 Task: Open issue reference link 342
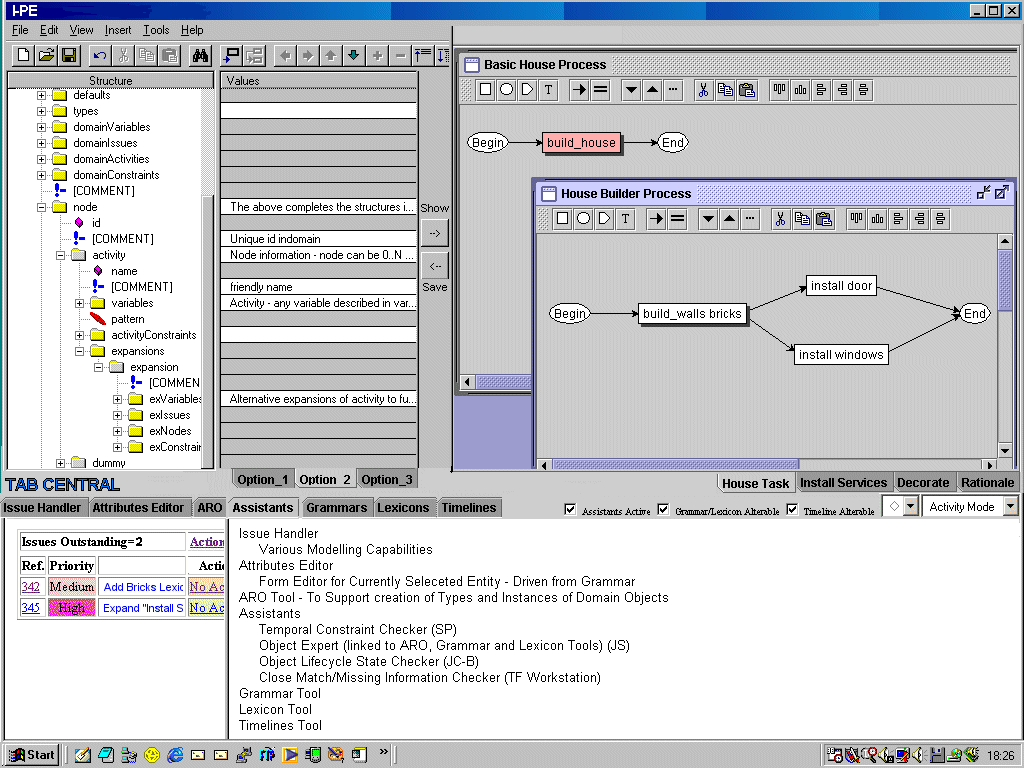(31, 587)
